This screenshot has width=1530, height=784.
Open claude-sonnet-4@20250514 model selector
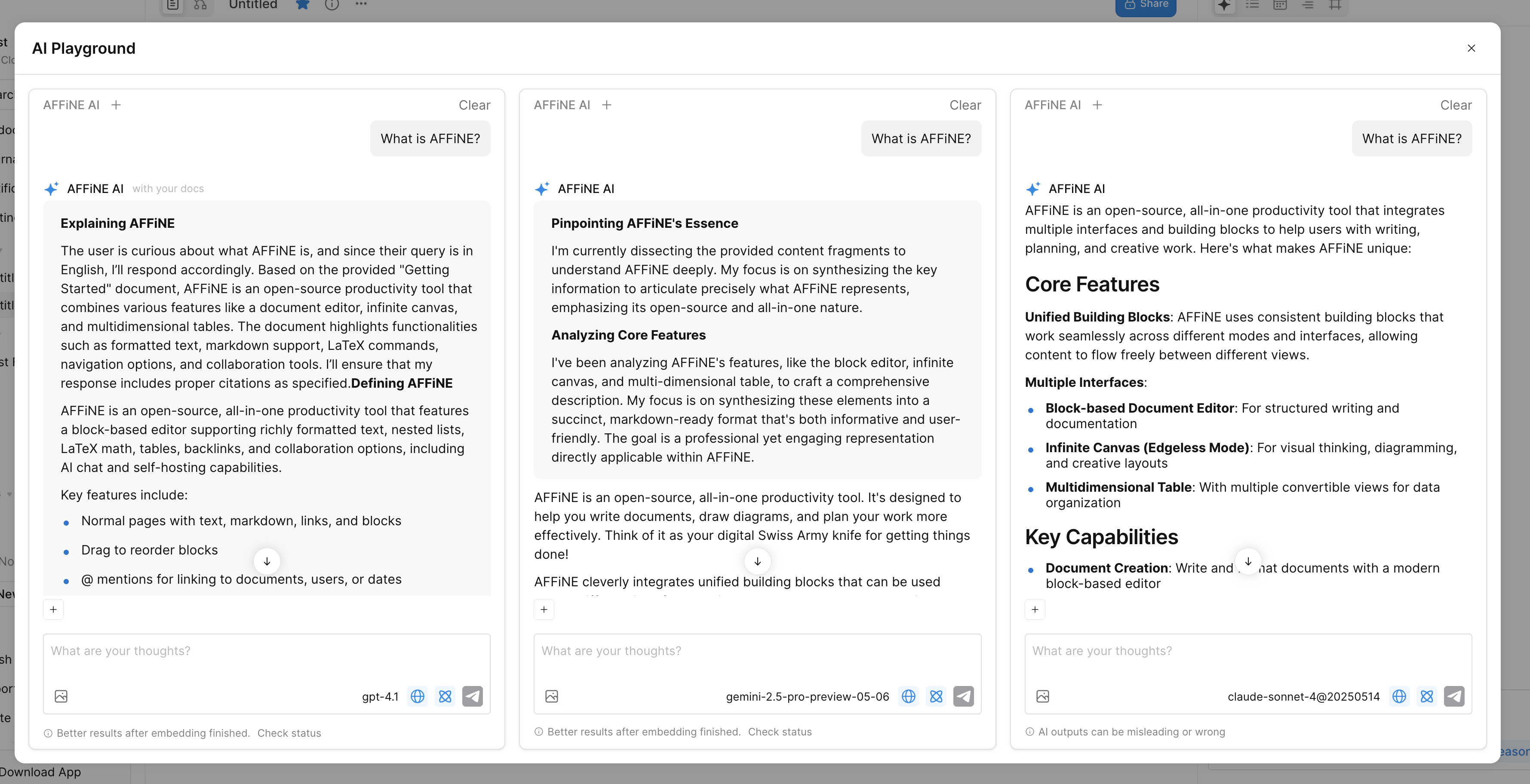1304,697
